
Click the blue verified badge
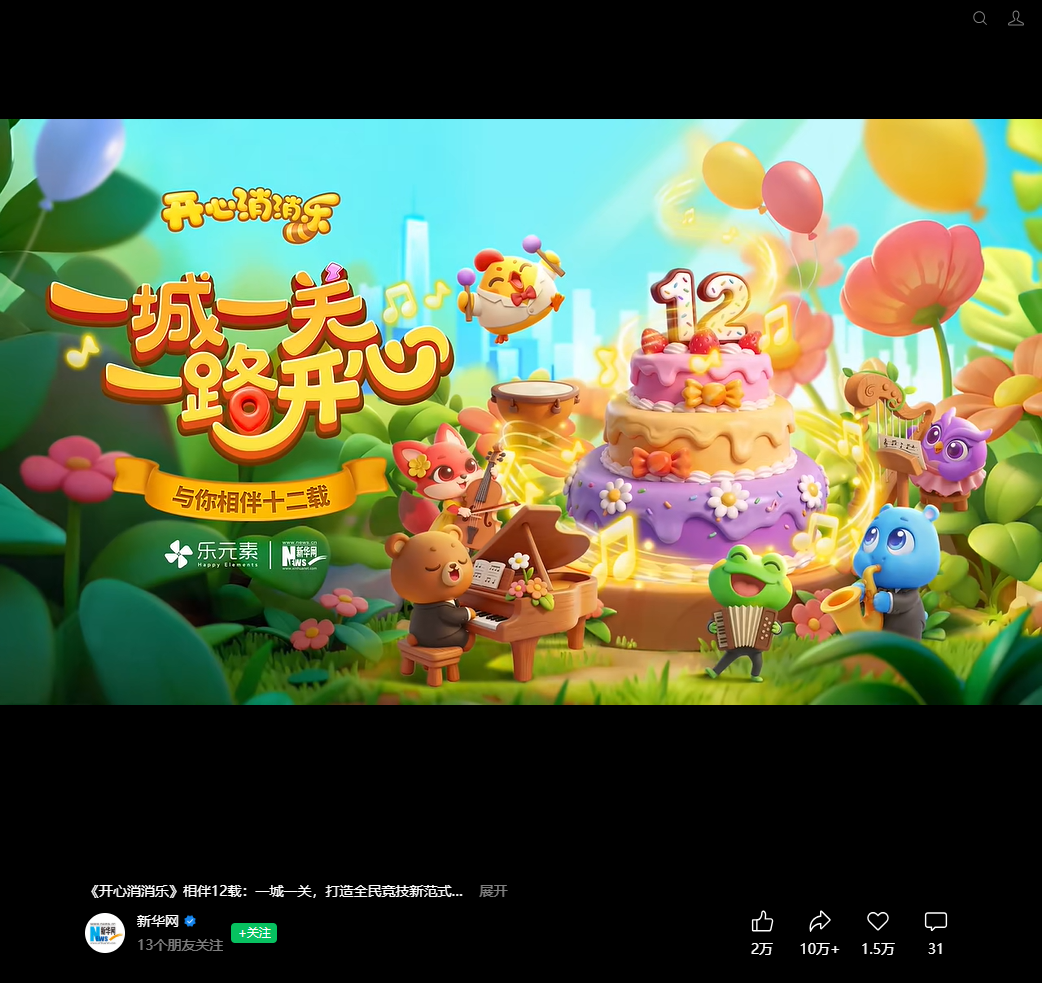[x=190, y=922]
